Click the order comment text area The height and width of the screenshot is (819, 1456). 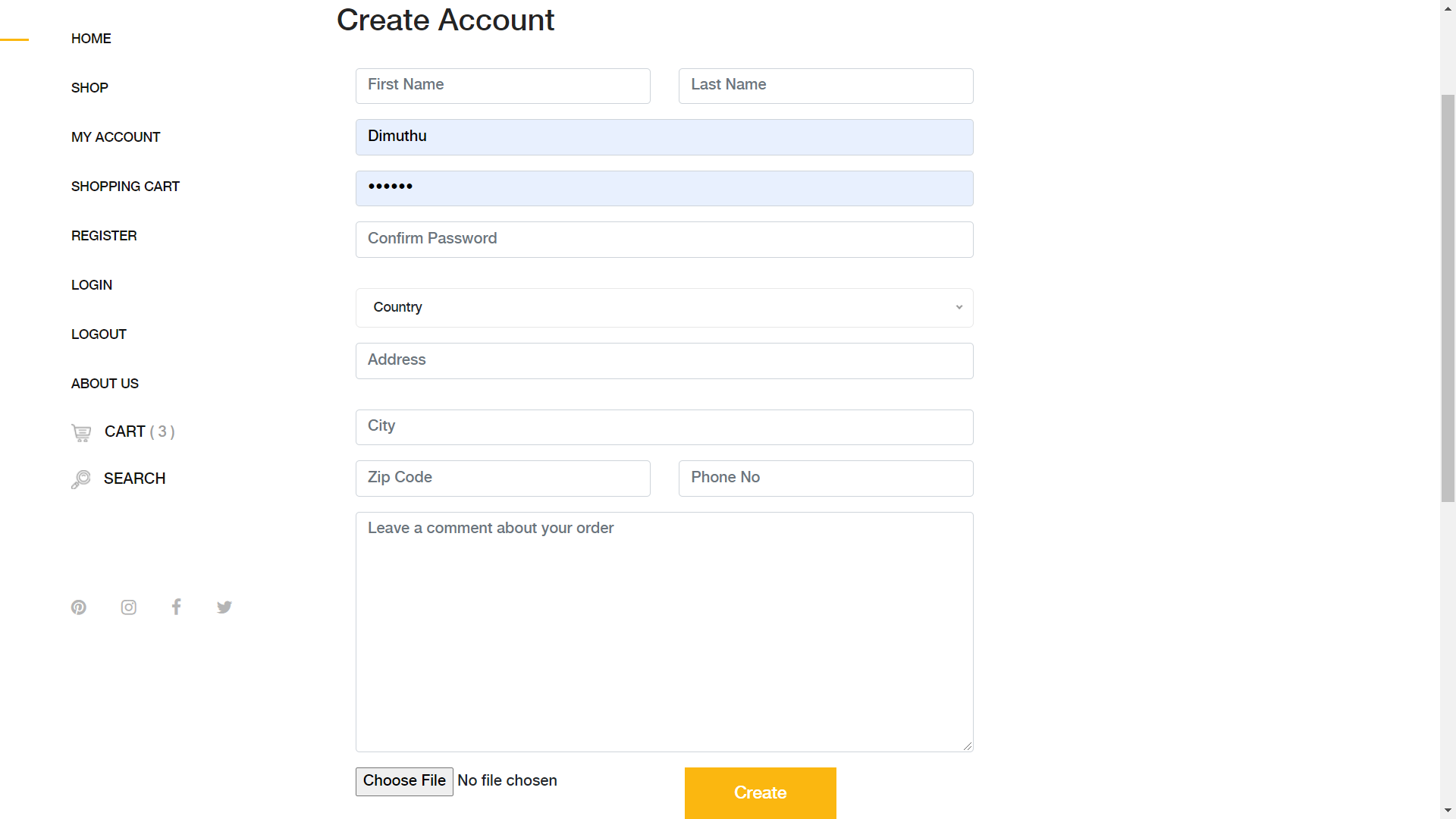(x=664, y=631)
